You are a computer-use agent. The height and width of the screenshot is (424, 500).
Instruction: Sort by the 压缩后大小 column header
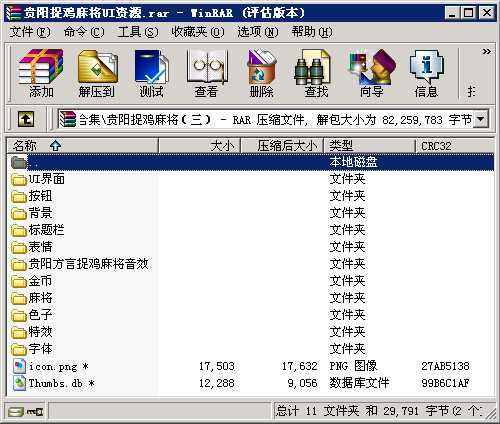(282, 146)
